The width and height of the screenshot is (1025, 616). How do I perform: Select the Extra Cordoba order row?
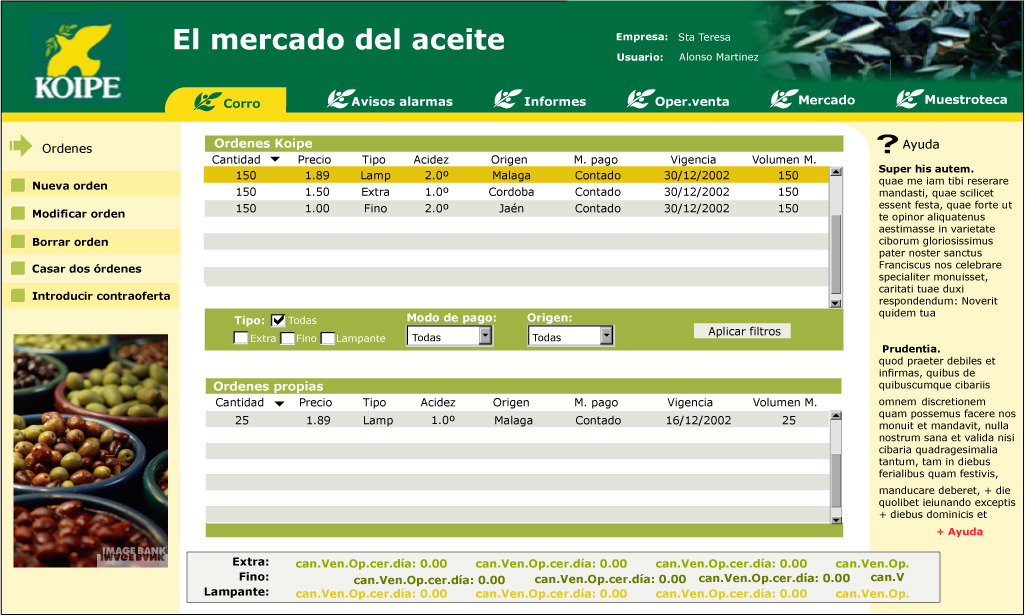pyautogui.click(x=516, y=192)
